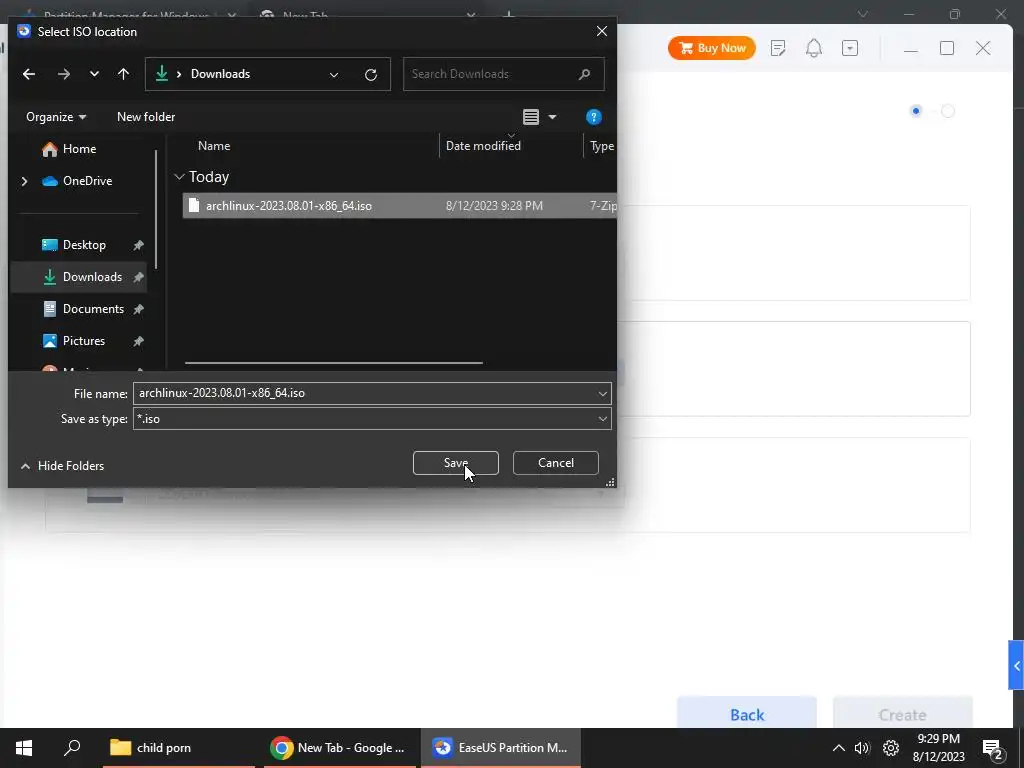This screenshot has width=1024, height=768.
Task: Open the taskbar clock and date
Action: [938, 748]
